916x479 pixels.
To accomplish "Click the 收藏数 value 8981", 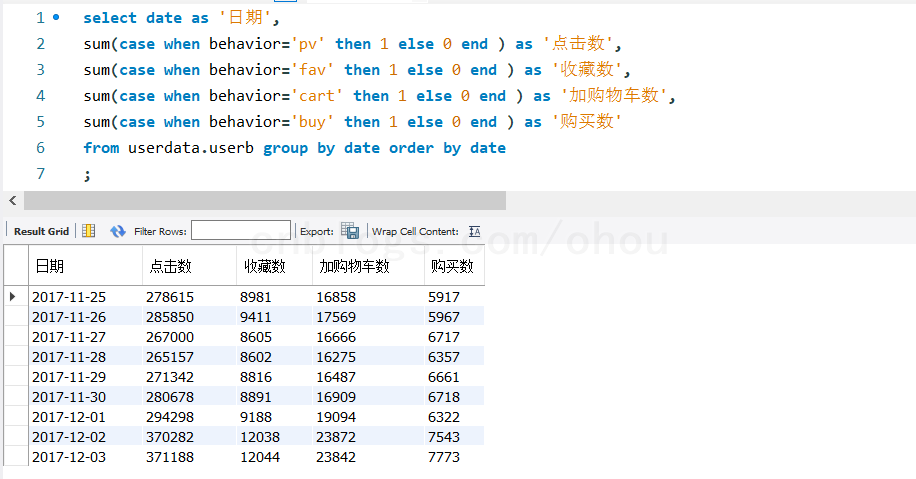I will 256,297.
